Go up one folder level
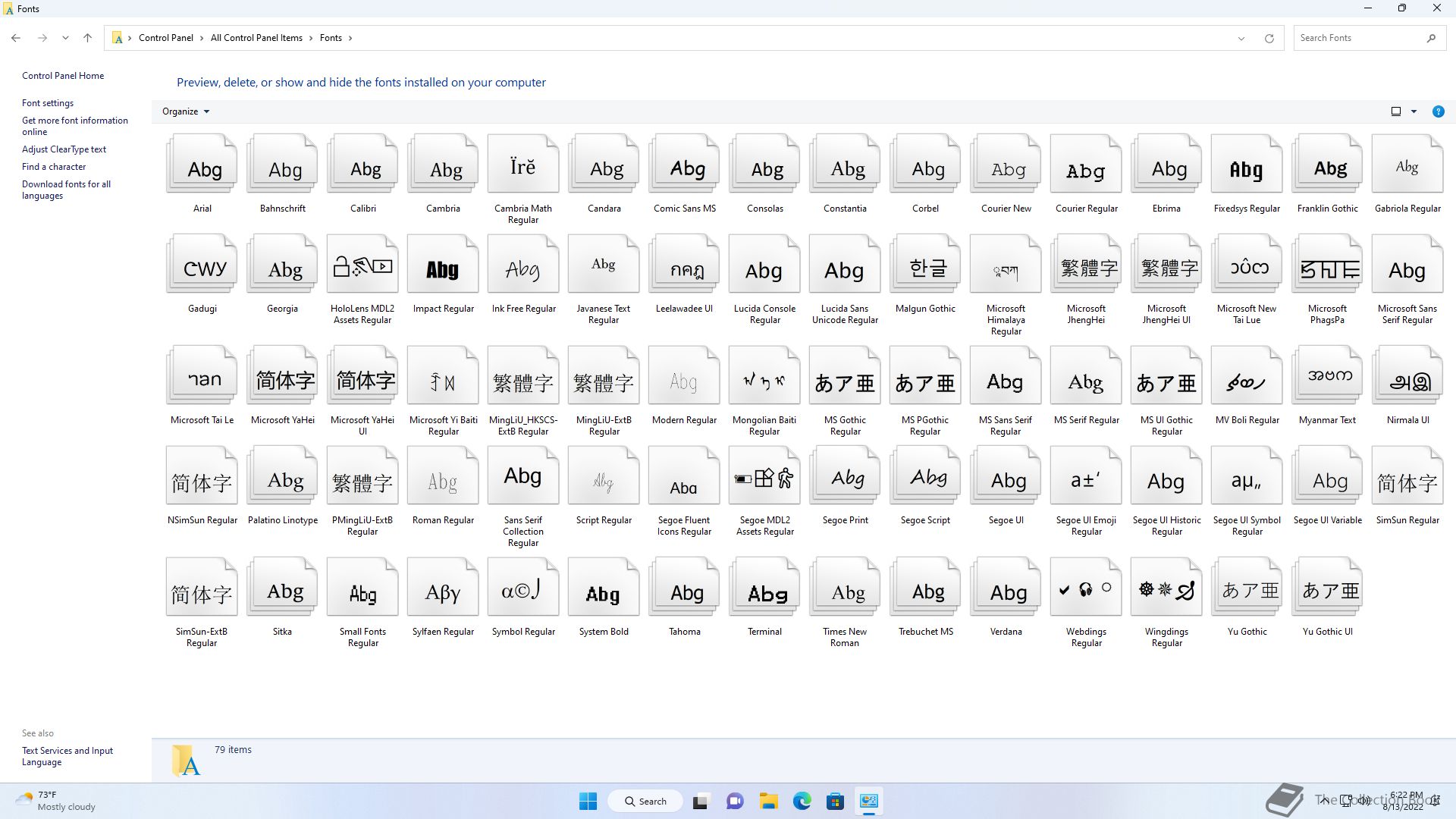 (x=87, y=38)
